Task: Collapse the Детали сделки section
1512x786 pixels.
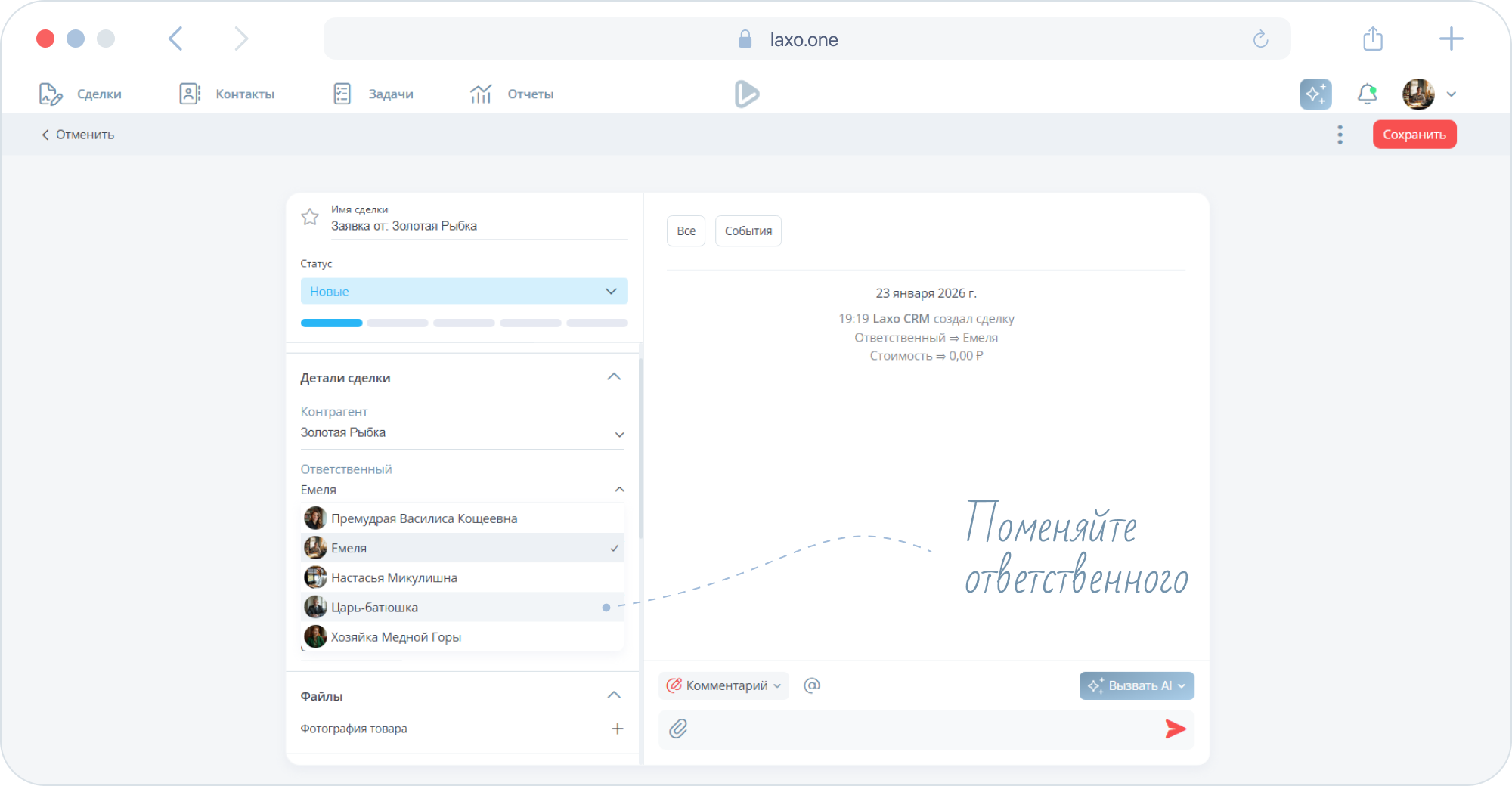Action: point(614,377)
